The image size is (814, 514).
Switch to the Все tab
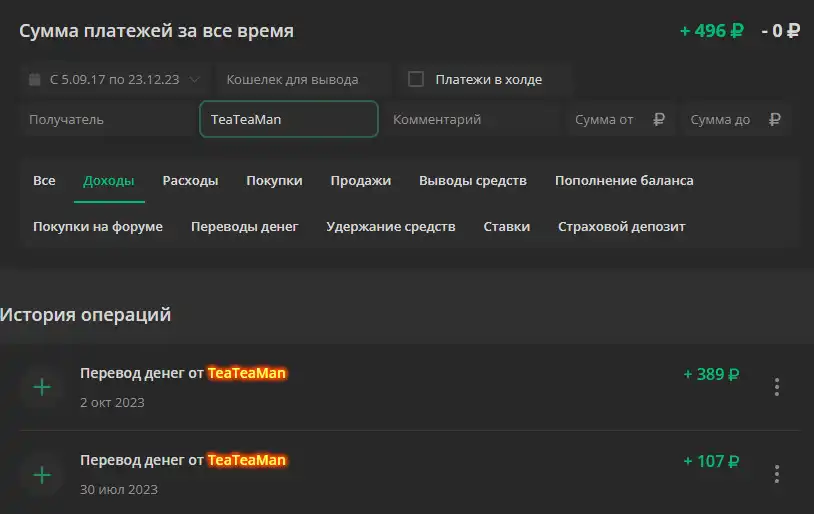pyautogui.click(x=44, y=181)
